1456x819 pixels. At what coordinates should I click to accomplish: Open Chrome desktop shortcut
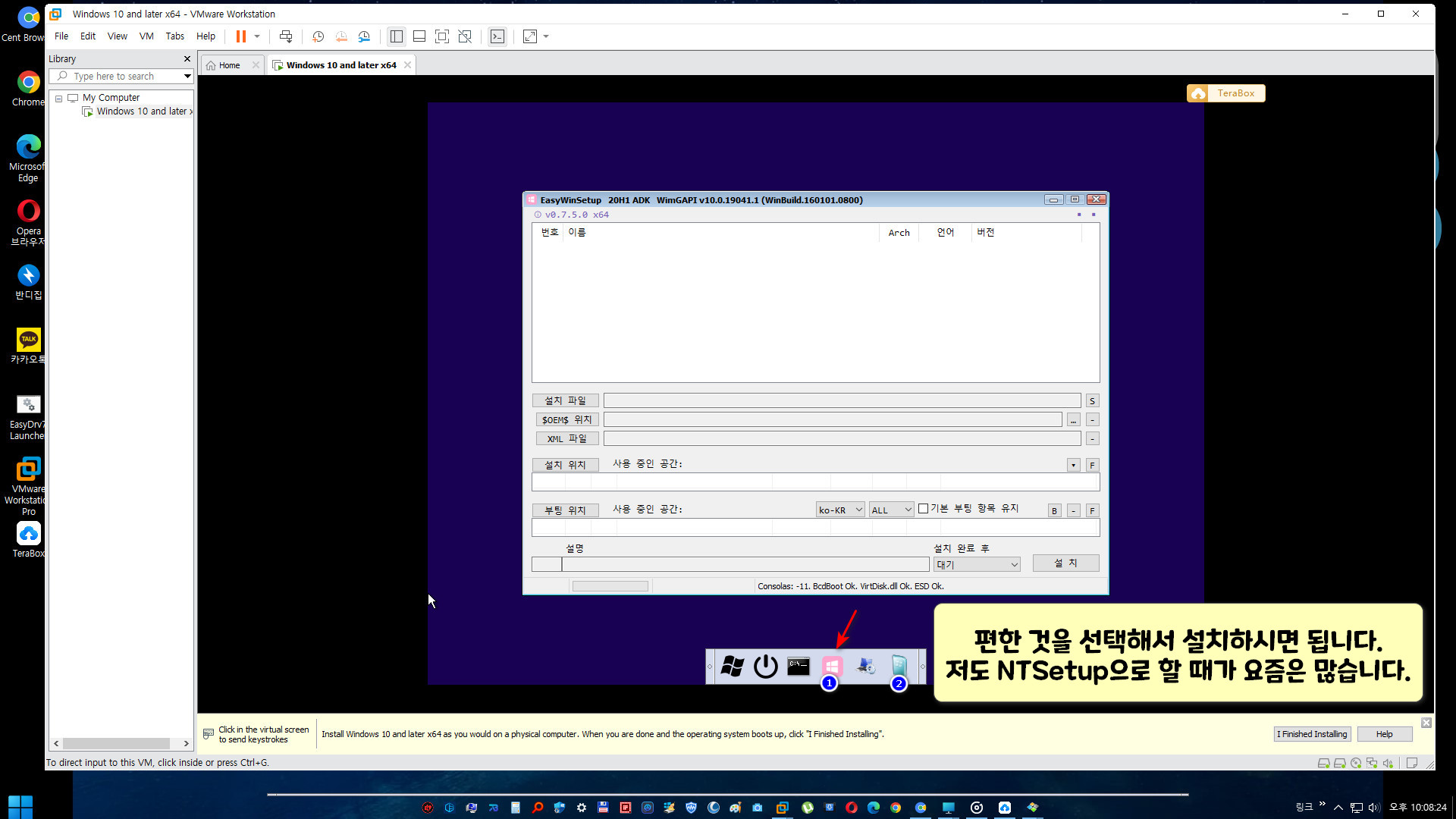29,88
